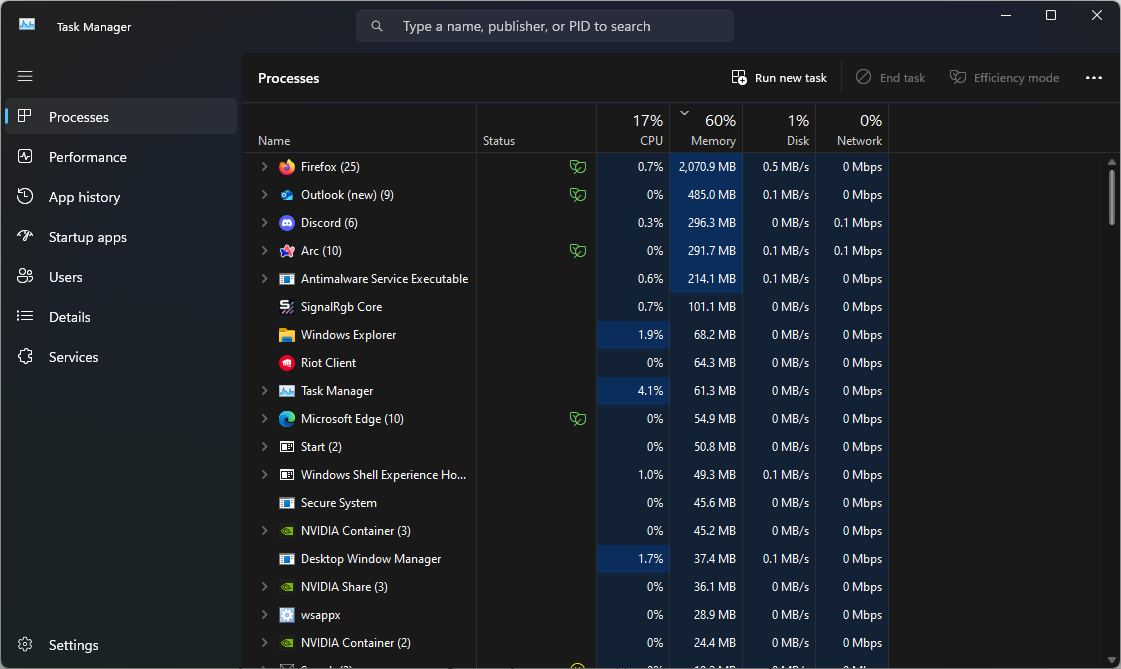Go to Startup apps page
This screenshot has width=1121, height=669.
tap(121, 237)
